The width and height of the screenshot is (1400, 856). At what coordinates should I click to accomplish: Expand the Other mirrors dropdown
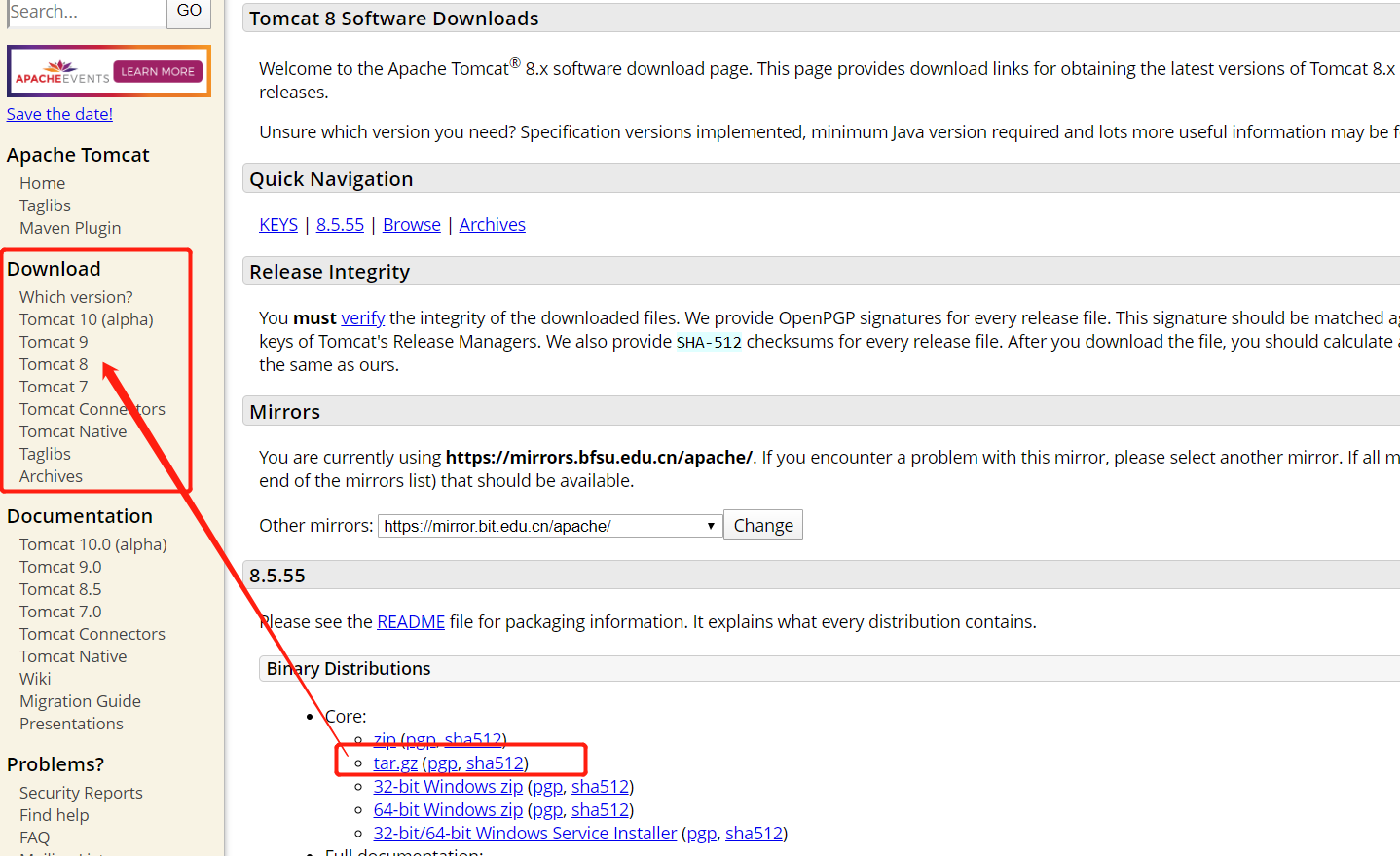pos(550,526)
